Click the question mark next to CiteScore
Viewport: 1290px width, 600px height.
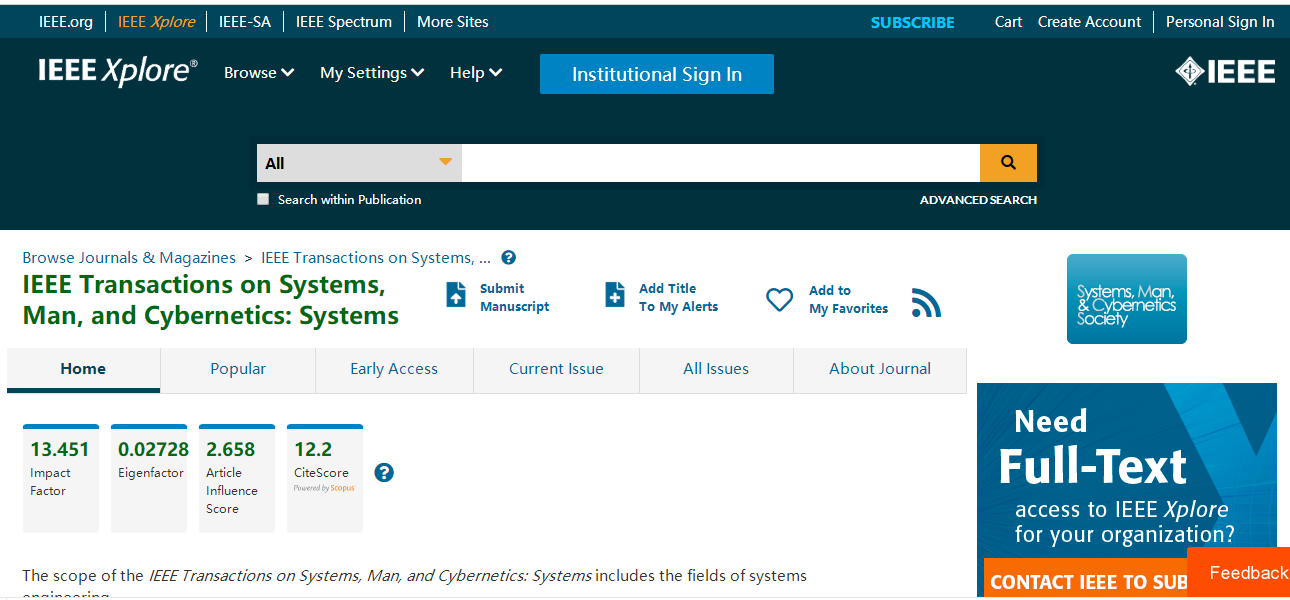[384, 473]
